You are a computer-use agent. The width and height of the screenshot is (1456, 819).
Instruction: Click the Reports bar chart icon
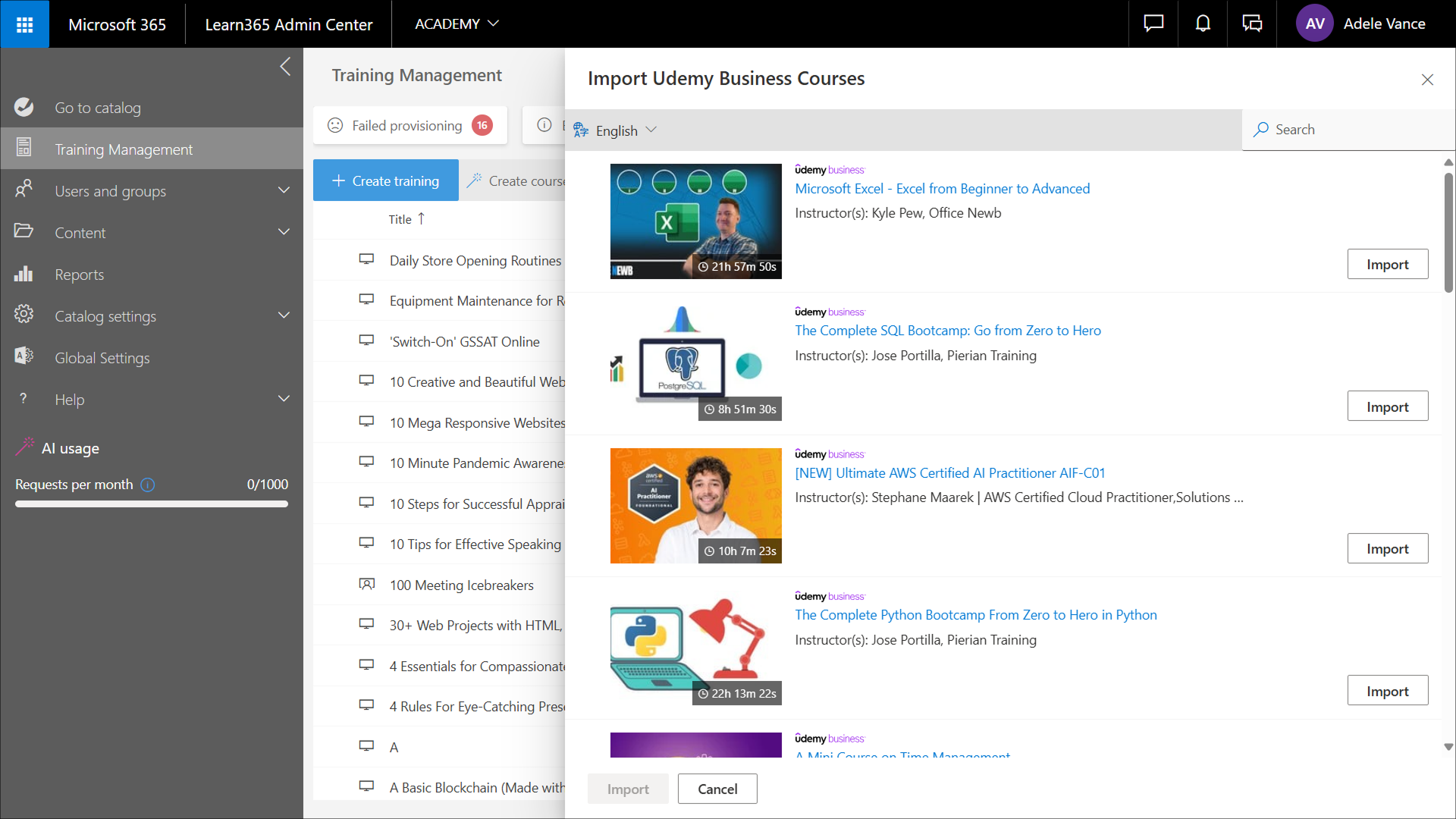tap(24, 275)
